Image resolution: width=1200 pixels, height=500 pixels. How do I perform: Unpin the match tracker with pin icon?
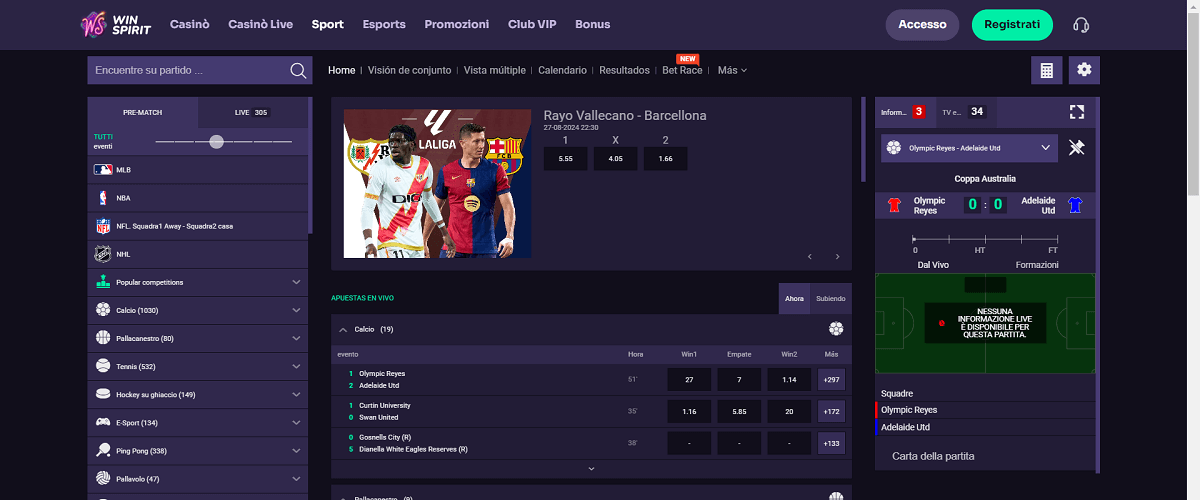pyautogui.click(x=1077, y=148)
